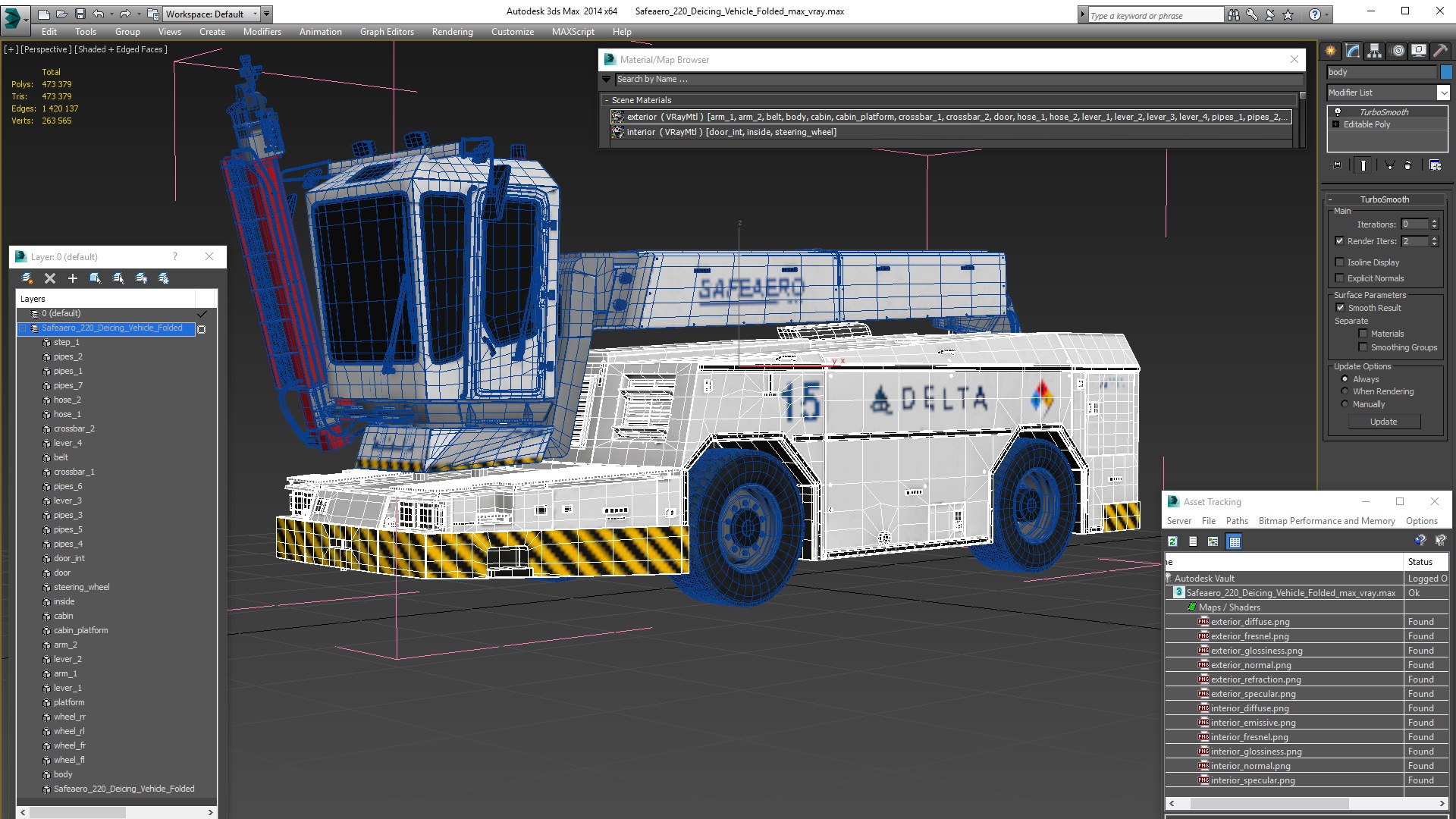Open the Display command panel tab
Image resolution: width=1456 pixels, height=819 pixels.
(1418, 51)
